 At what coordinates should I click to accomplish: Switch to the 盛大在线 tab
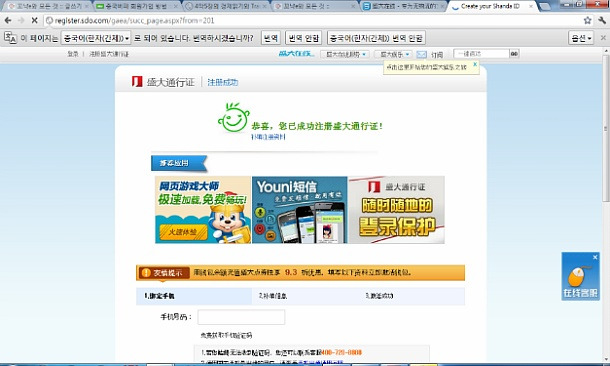click(403, 6)
